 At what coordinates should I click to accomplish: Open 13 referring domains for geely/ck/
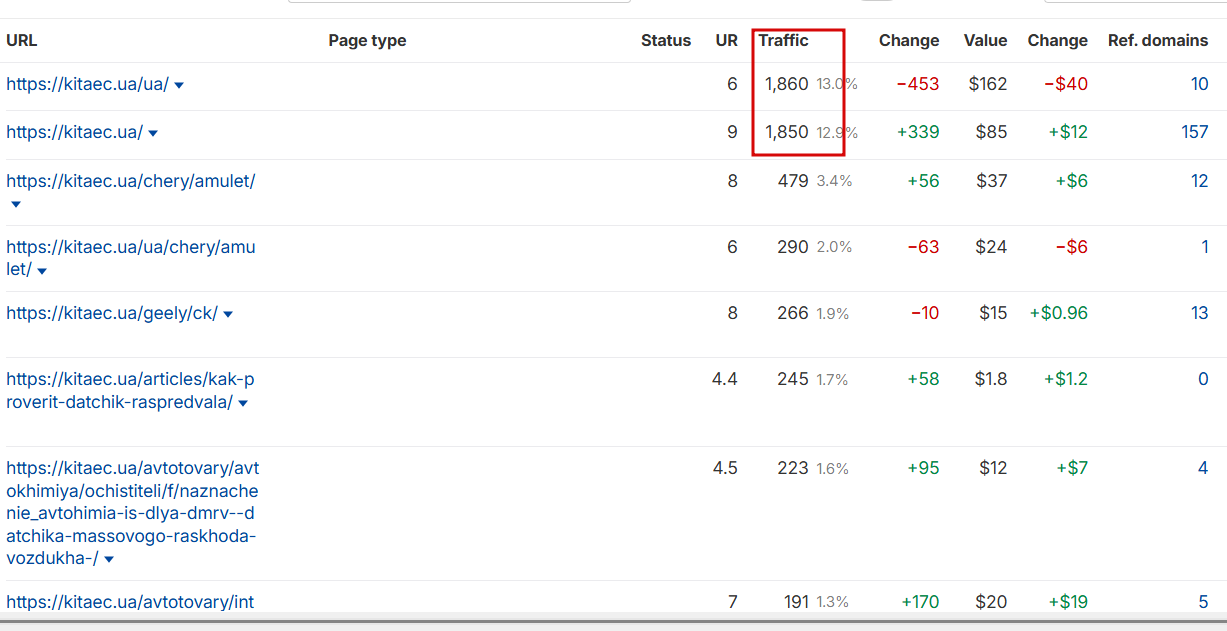(1199, 313)
